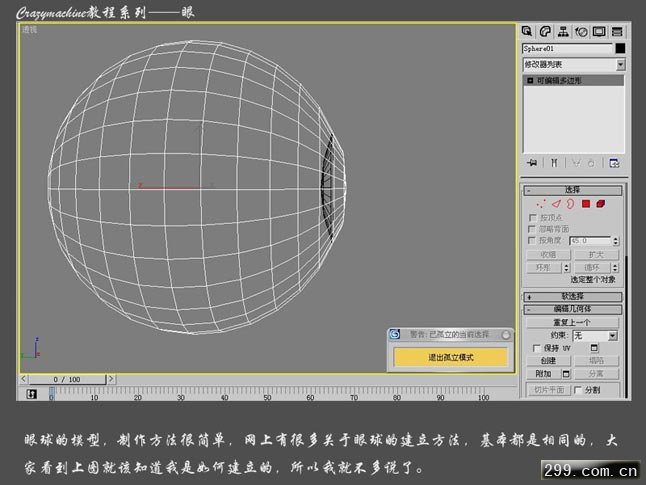
Task: Click the 透视 viewport label
Action: [x=29, y=30]
